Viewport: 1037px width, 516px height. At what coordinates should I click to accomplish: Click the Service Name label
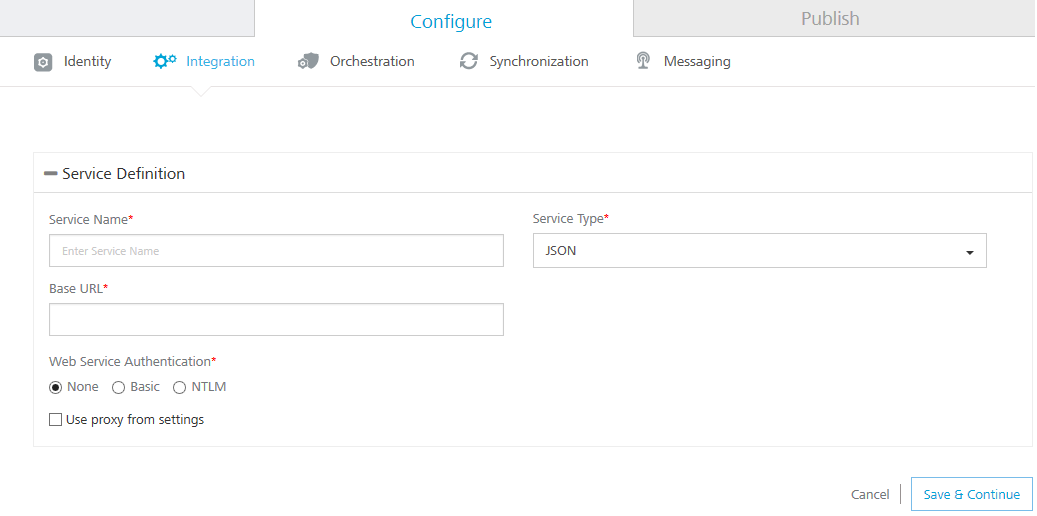(91, 220)
